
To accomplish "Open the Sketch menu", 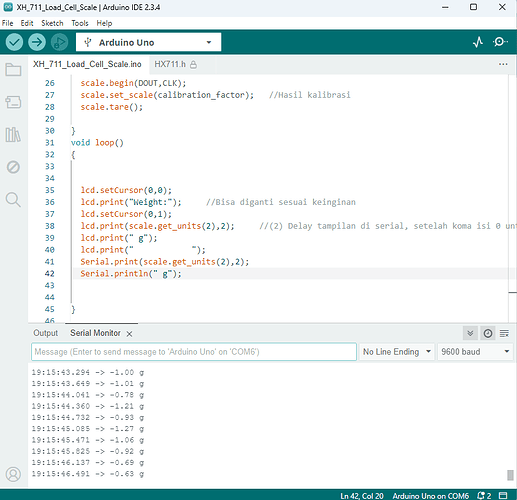I will click(x=52, y=23).
